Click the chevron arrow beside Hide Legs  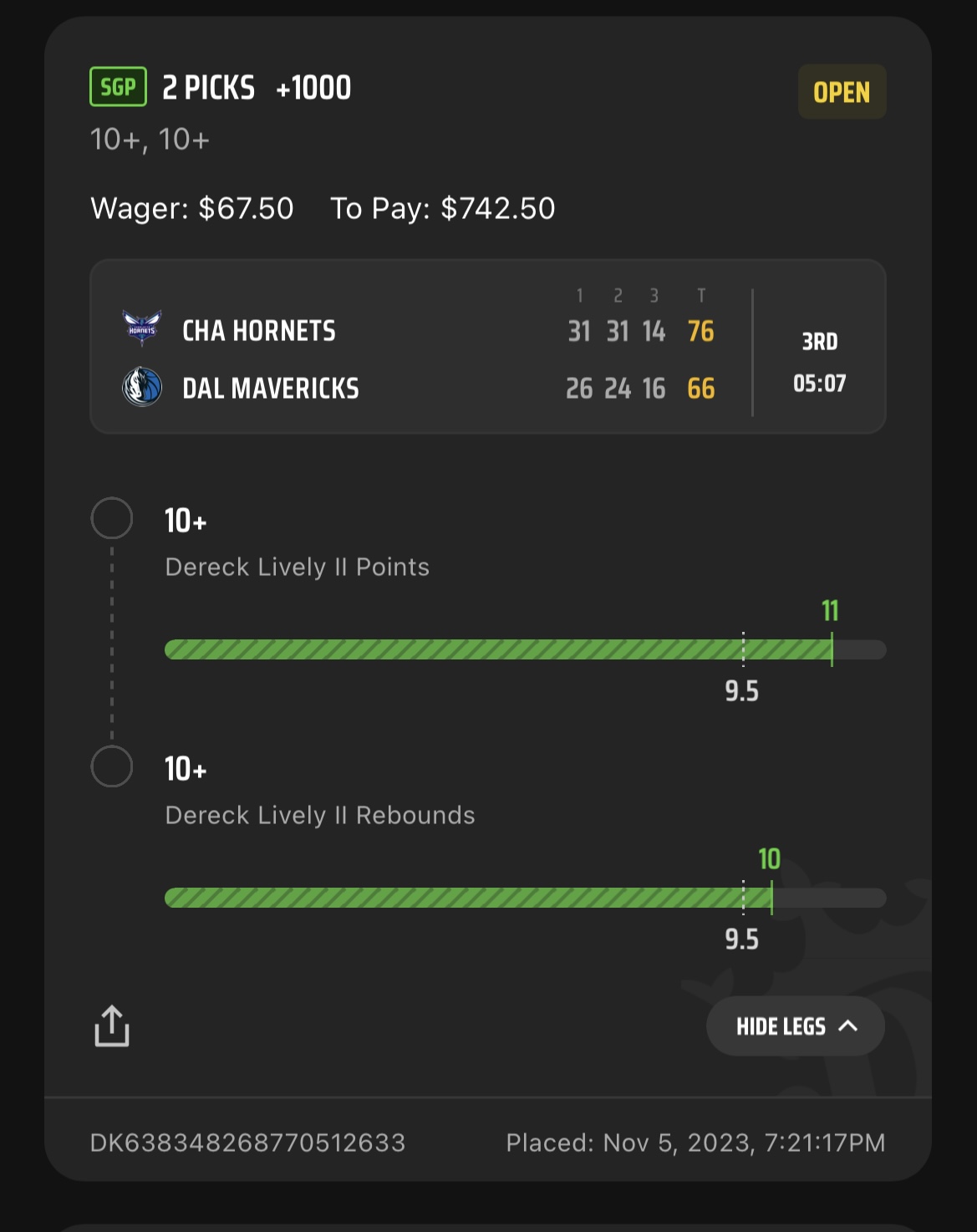pyautogui.click(x=848, y=1026)
